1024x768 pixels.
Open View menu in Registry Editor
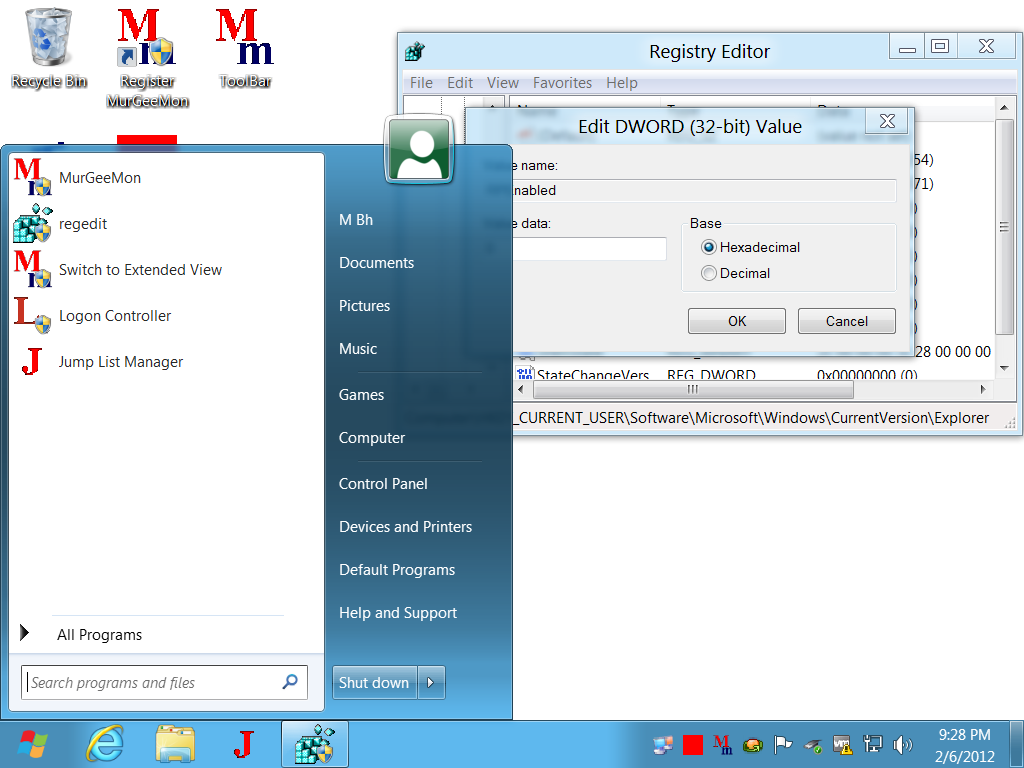pyautogui.click(x=503, y=83)
